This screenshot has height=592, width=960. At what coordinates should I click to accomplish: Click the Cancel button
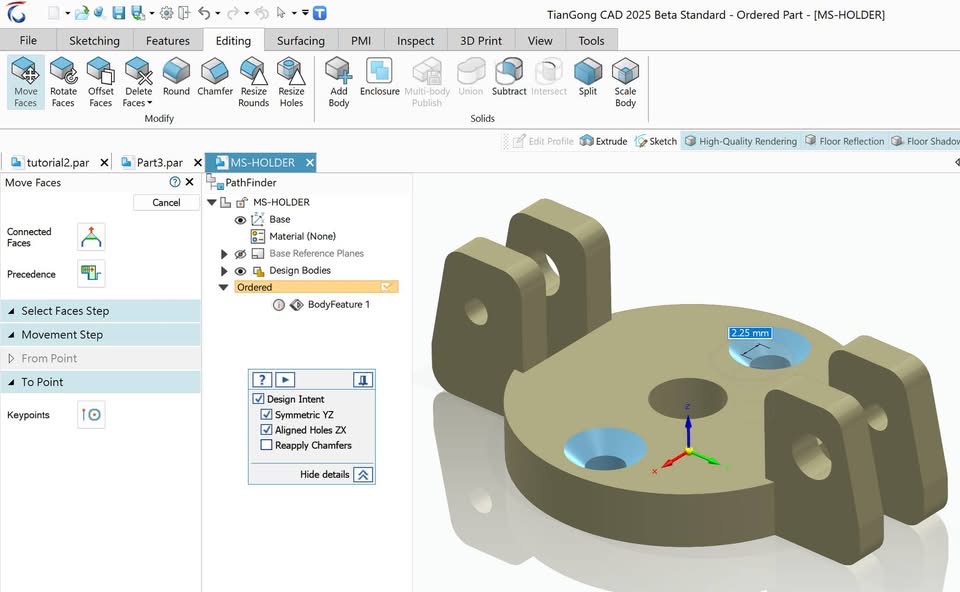tap(166, 203)
